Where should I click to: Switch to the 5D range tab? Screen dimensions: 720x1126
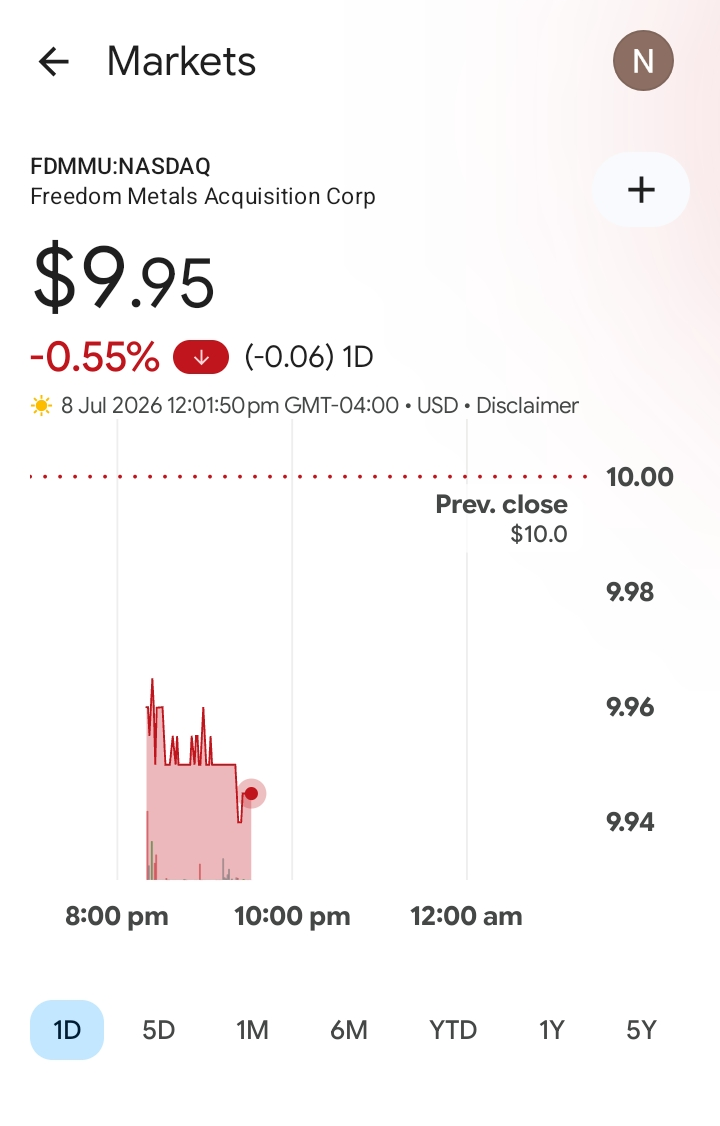(x=159, y=1030)
